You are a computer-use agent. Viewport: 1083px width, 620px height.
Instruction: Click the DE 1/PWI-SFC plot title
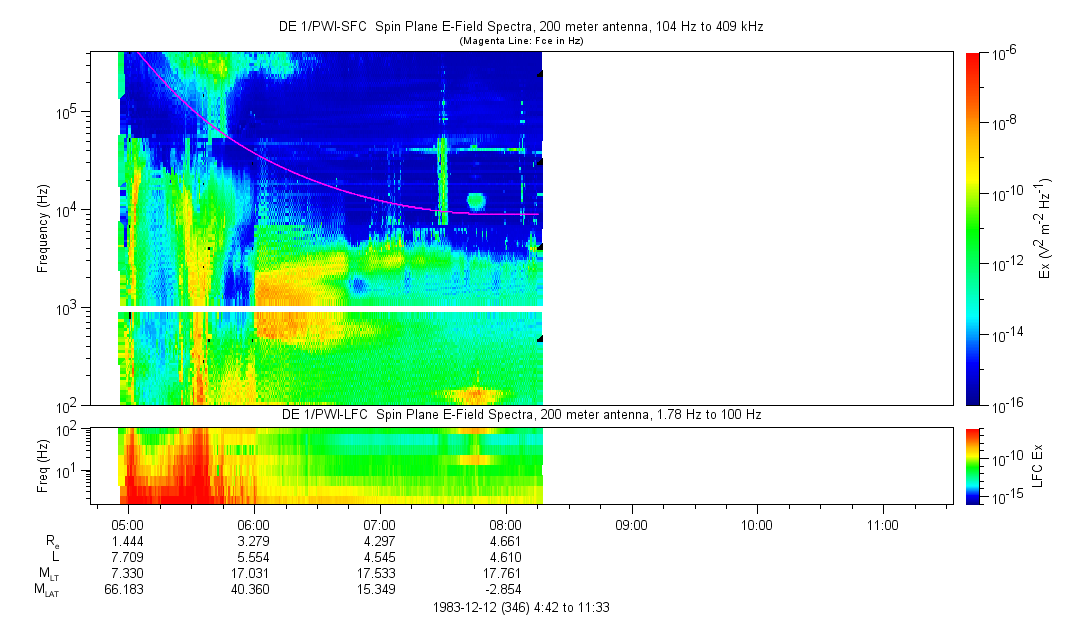[x=520, y=27]
